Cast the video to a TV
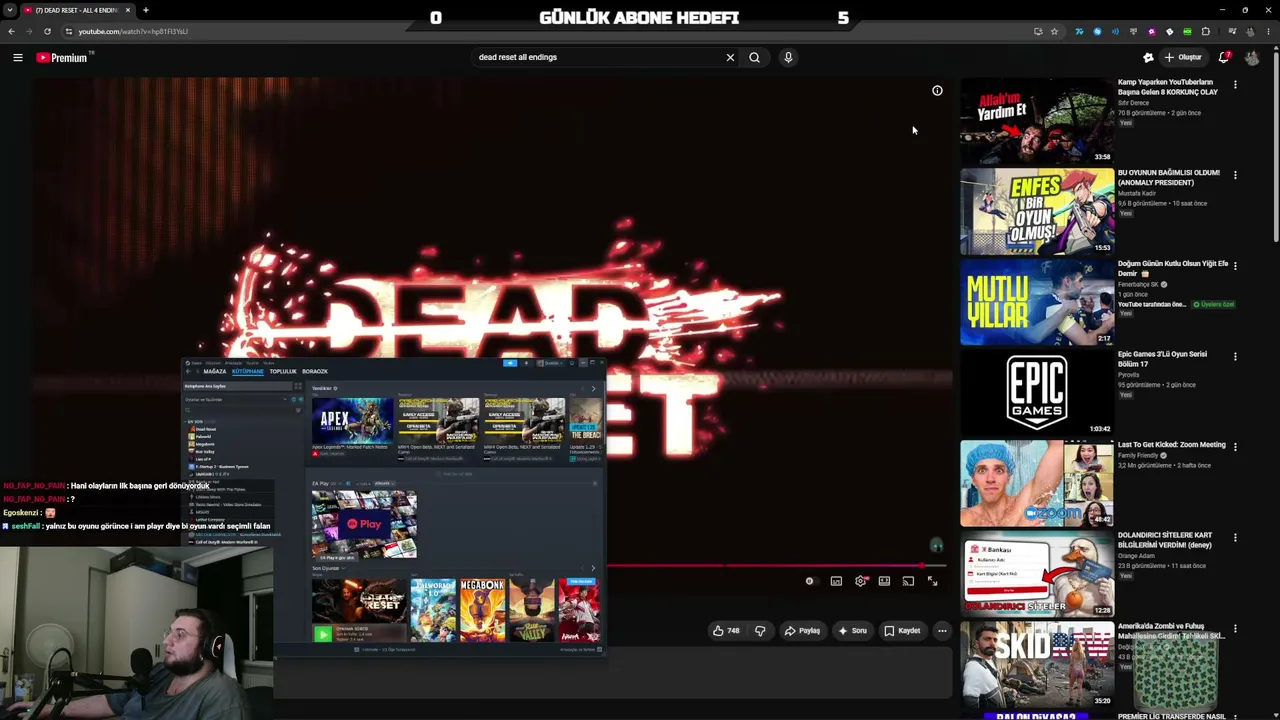Screen dimensions: 1280x720 click(x=908, y=581)
